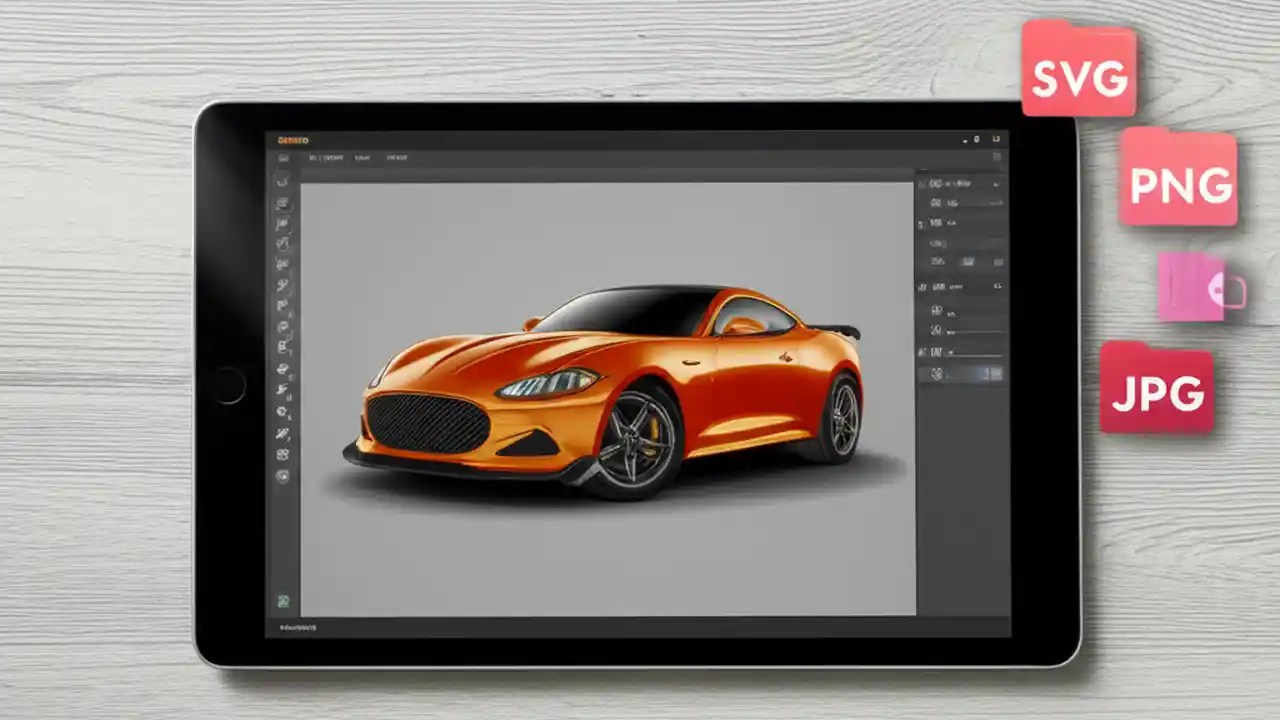Click the green snap icon at the toolbar bottom
Screen dimensions: 1280x720
coord(283,600)
